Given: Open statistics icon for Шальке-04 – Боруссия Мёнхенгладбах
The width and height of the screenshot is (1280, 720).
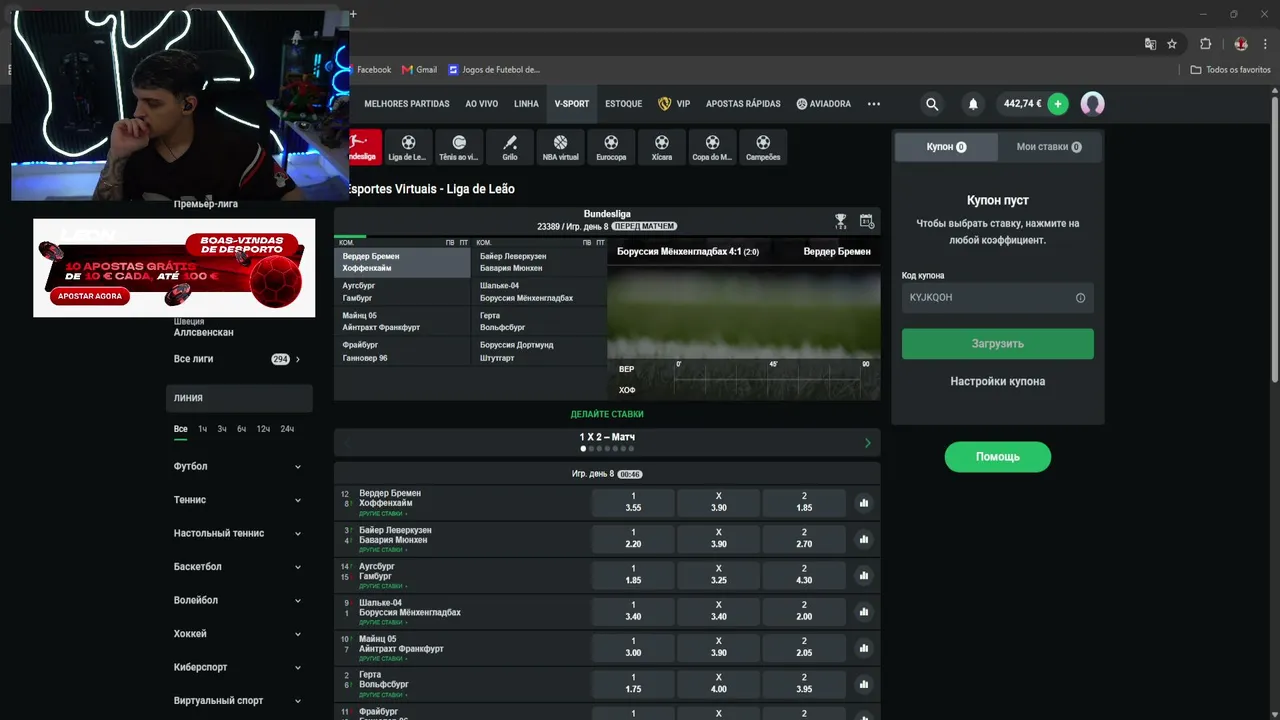Looking at the screenshot, I should click(x=864, y=612).
